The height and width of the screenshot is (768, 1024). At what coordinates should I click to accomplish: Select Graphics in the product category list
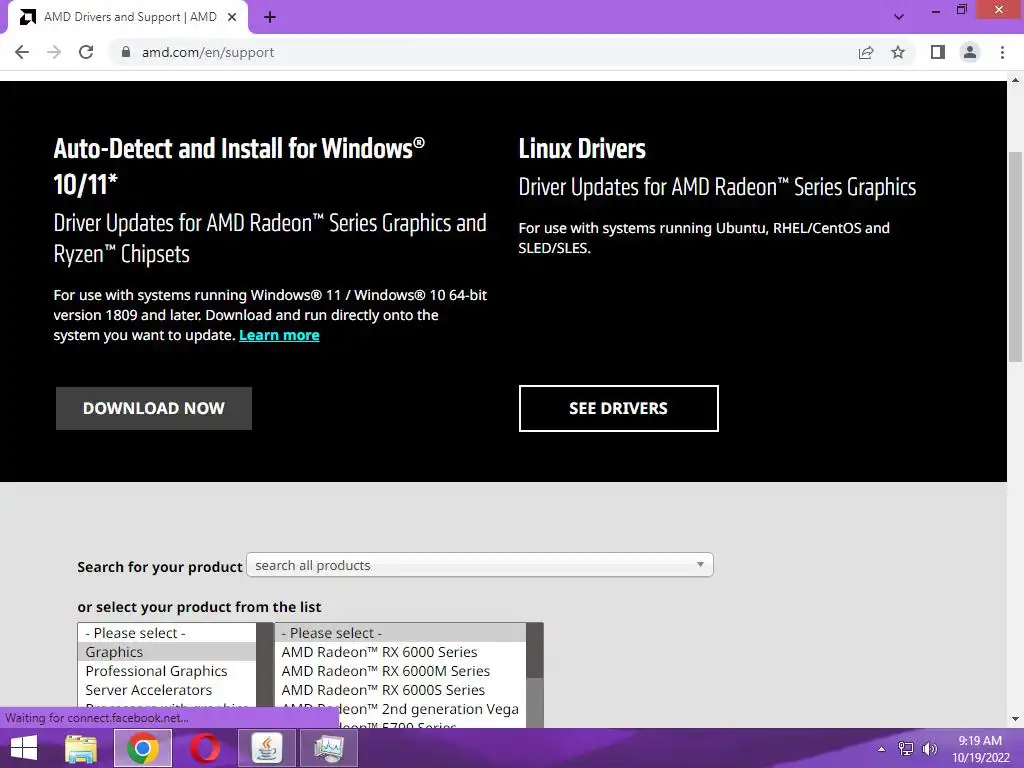coord(167,652)
